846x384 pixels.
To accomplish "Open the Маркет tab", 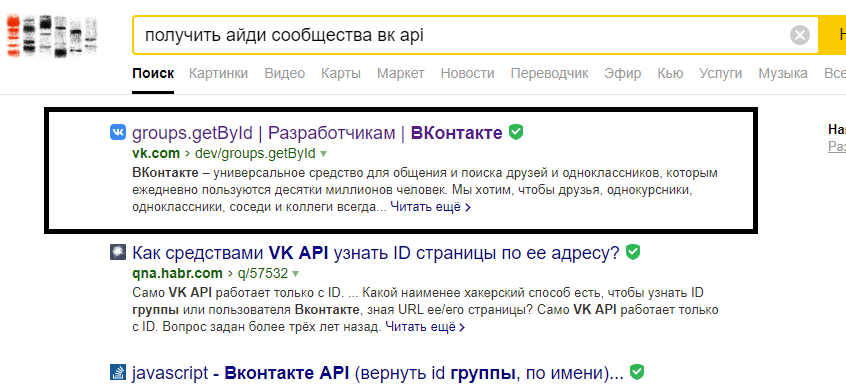I will [x=401, y=73].
